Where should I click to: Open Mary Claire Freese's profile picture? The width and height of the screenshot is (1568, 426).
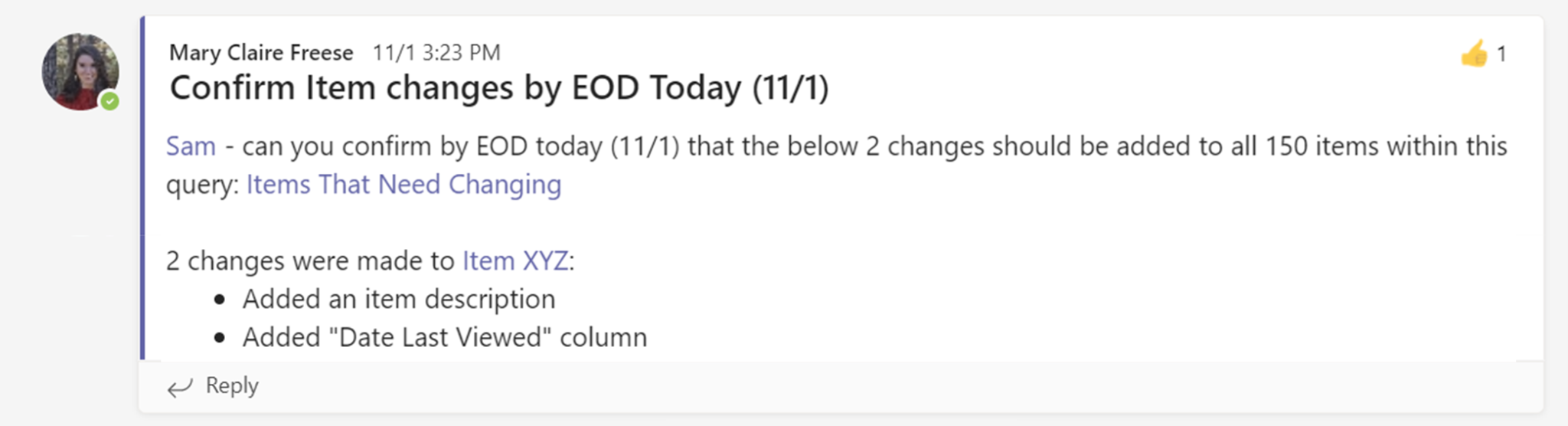78,70
